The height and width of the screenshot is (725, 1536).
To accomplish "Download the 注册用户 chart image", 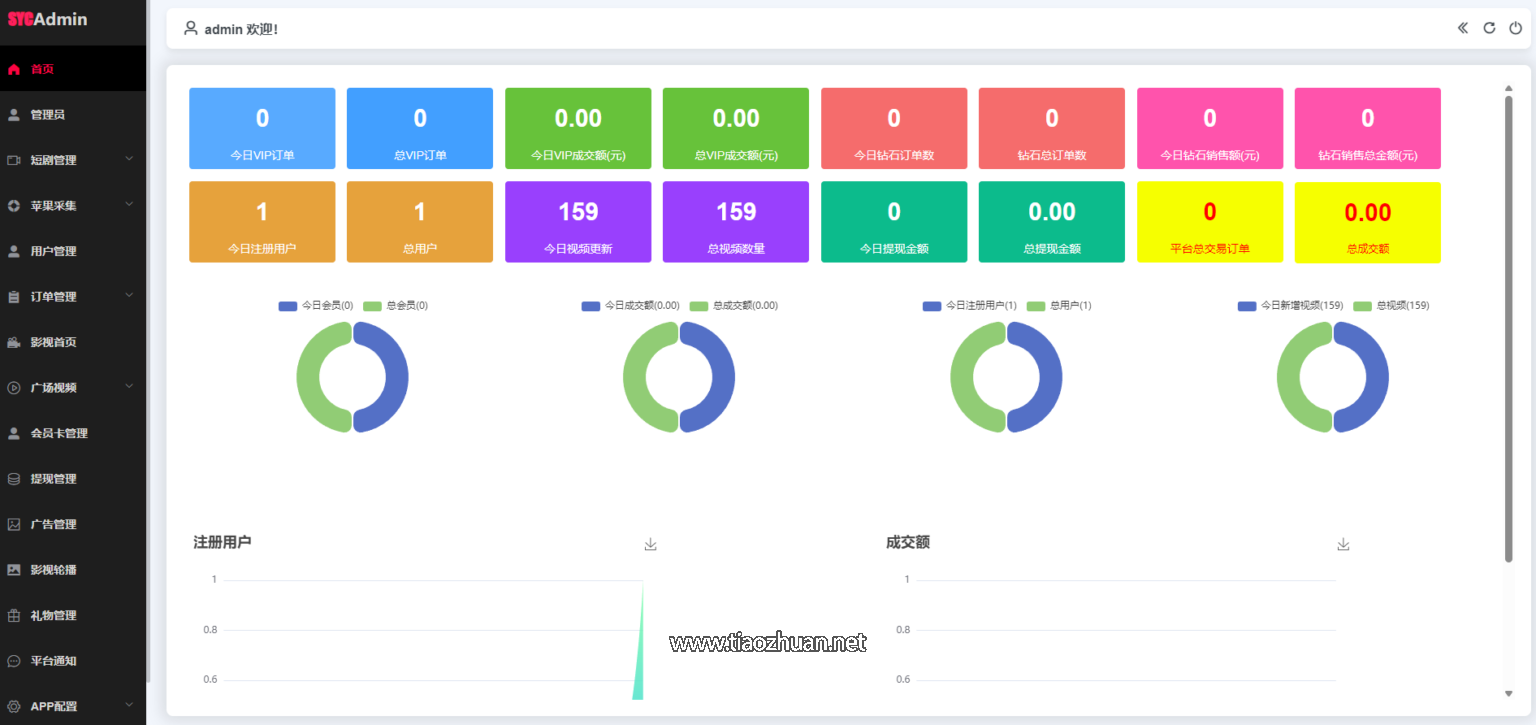I will pyautogui.click(x=651, y=544).
